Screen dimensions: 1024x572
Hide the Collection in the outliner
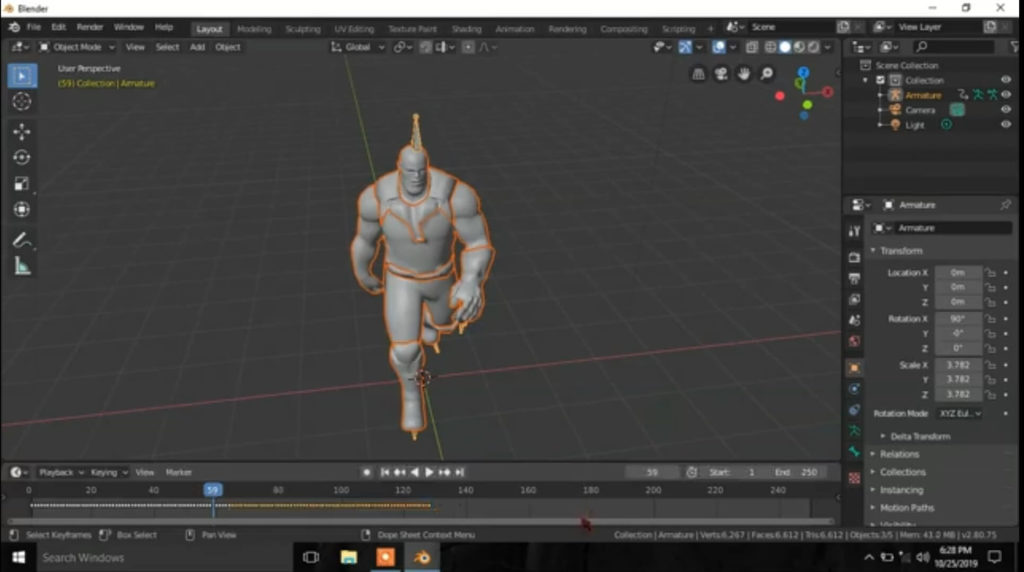(1006, 80)
